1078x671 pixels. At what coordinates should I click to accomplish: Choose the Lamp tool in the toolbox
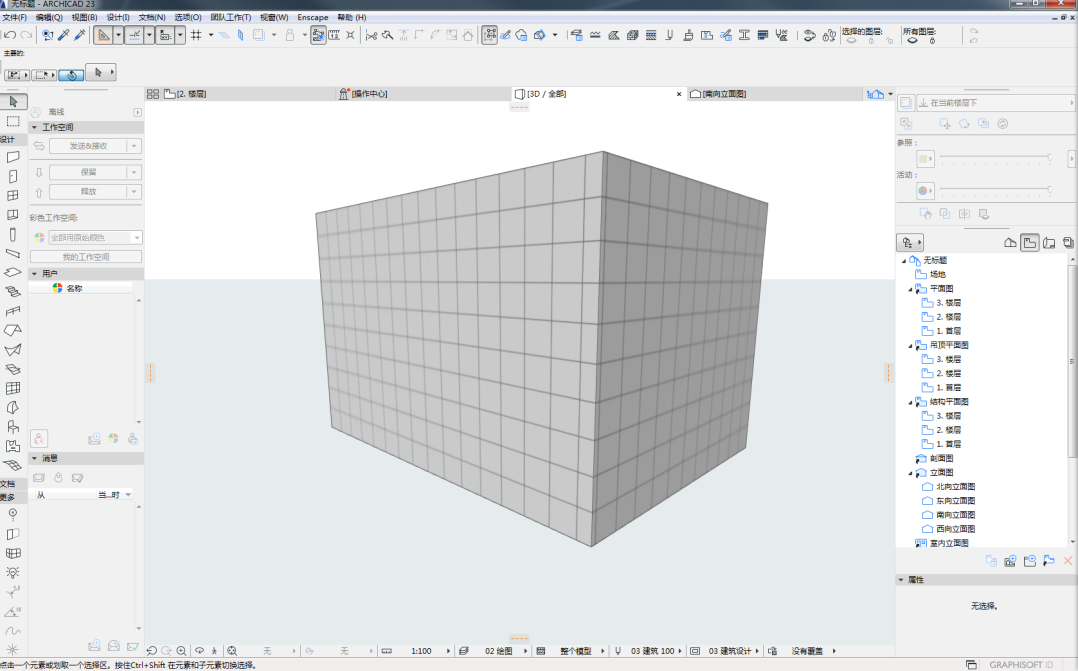[13, 573]
